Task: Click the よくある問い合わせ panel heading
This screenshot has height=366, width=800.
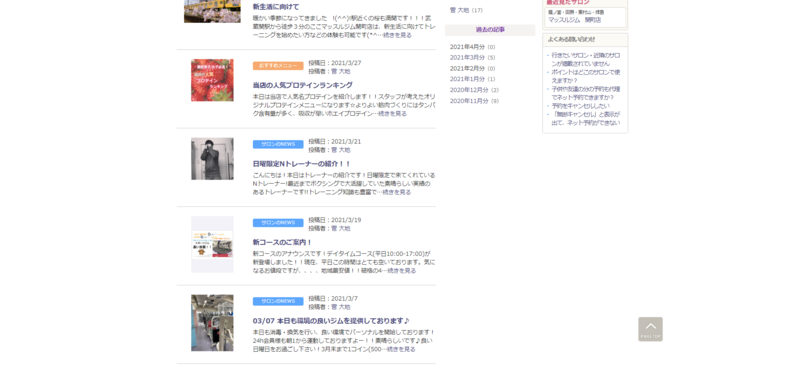Action: pos(585,39)
